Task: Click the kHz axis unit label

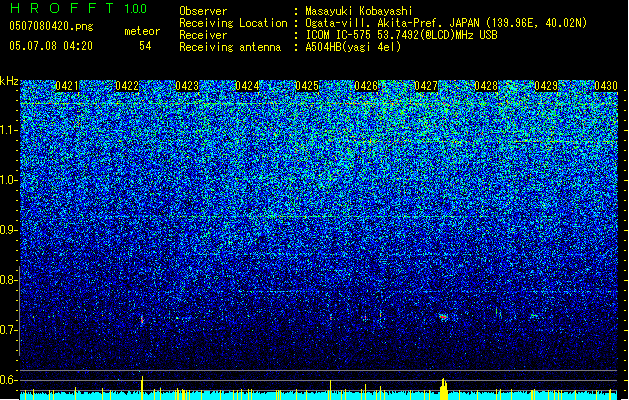Action: 9,81
